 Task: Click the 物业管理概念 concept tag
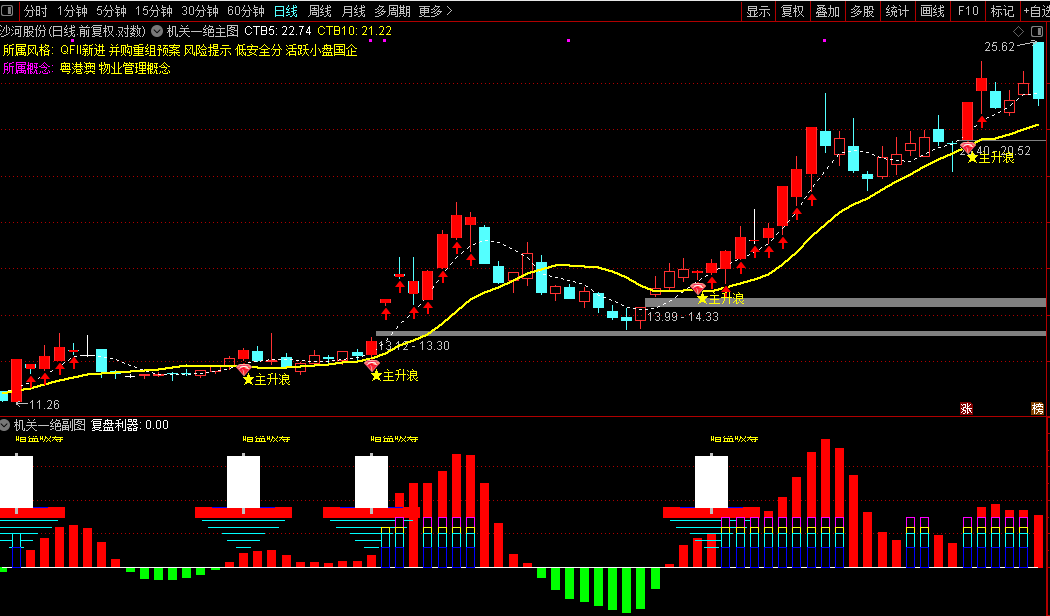tap(135, 68)
